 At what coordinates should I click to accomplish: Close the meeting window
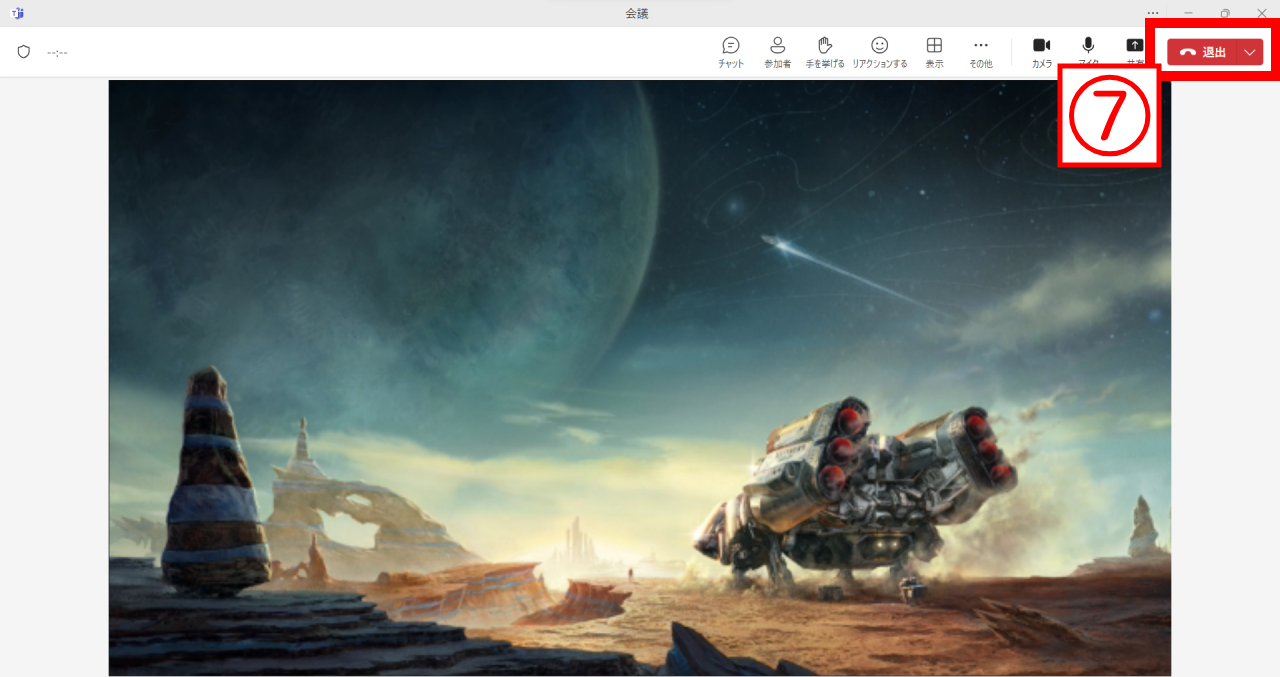pyautogui.click(x=1261, y=13)
